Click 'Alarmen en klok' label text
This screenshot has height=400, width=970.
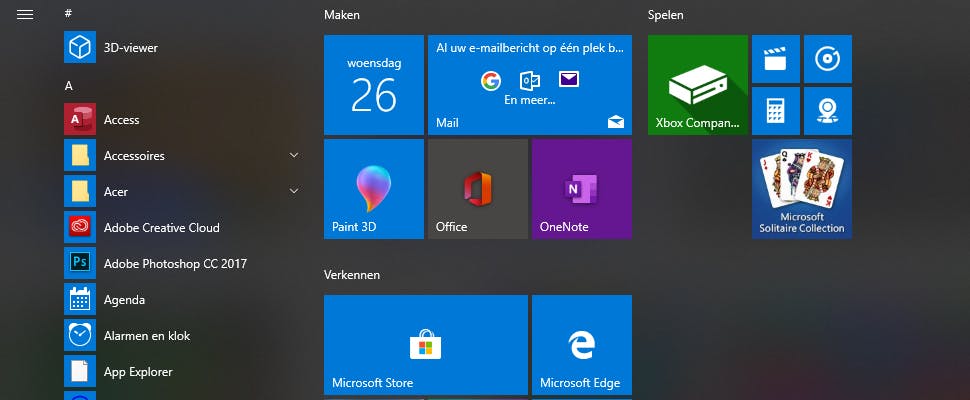(147, 336)
